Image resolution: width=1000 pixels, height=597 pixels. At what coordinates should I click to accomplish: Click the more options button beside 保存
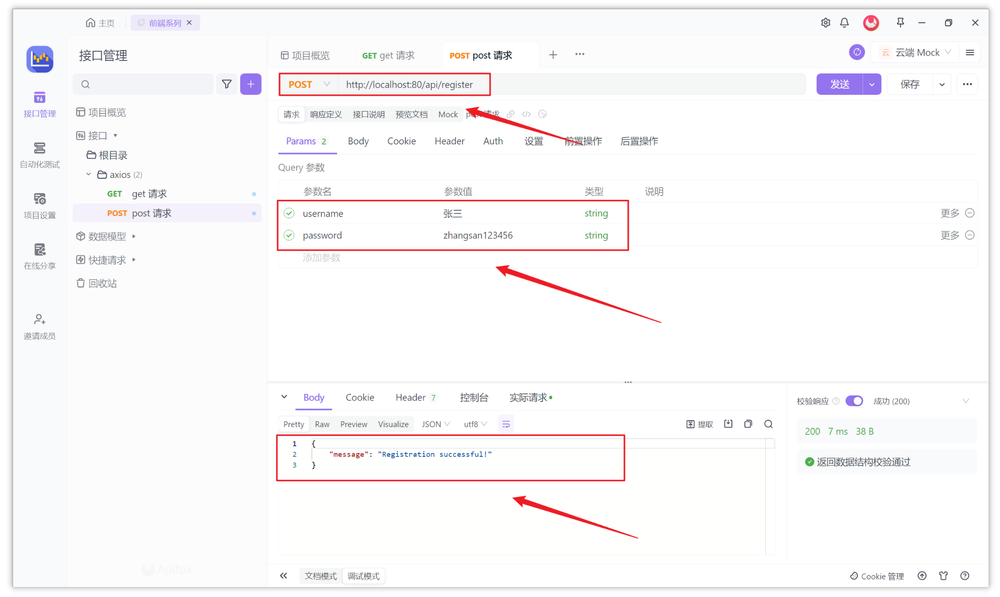click(967, 84)
